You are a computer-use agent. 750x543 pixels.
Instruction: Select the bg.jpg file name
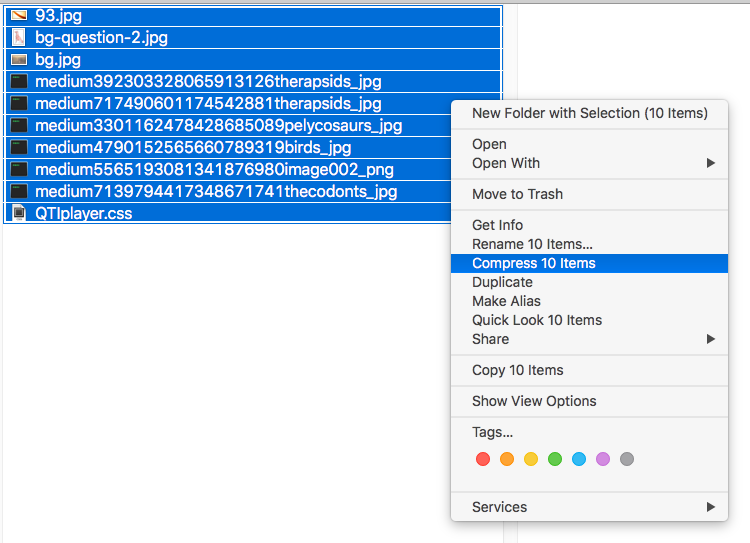pyautogui.click(x=58, y=60)
